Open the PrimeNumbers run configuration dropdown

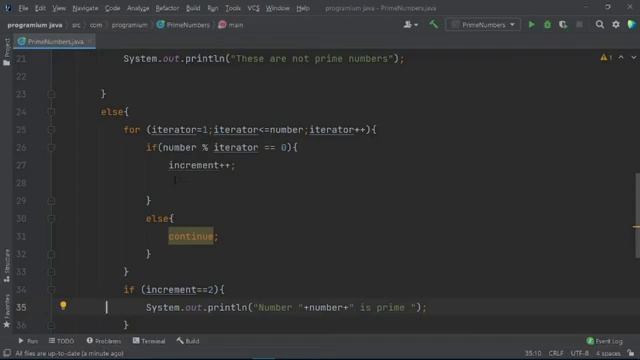click(x=483, y=25)
